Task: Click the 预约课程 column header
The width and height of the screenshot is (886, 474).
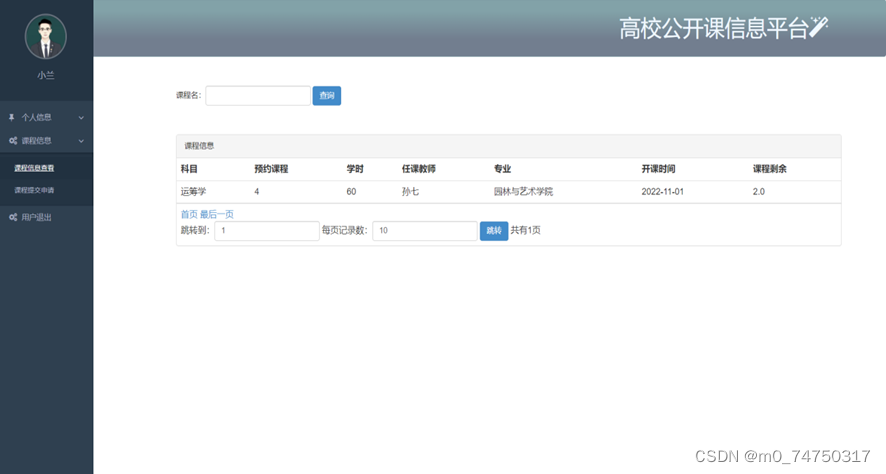Action: click(x=271, y=169)
